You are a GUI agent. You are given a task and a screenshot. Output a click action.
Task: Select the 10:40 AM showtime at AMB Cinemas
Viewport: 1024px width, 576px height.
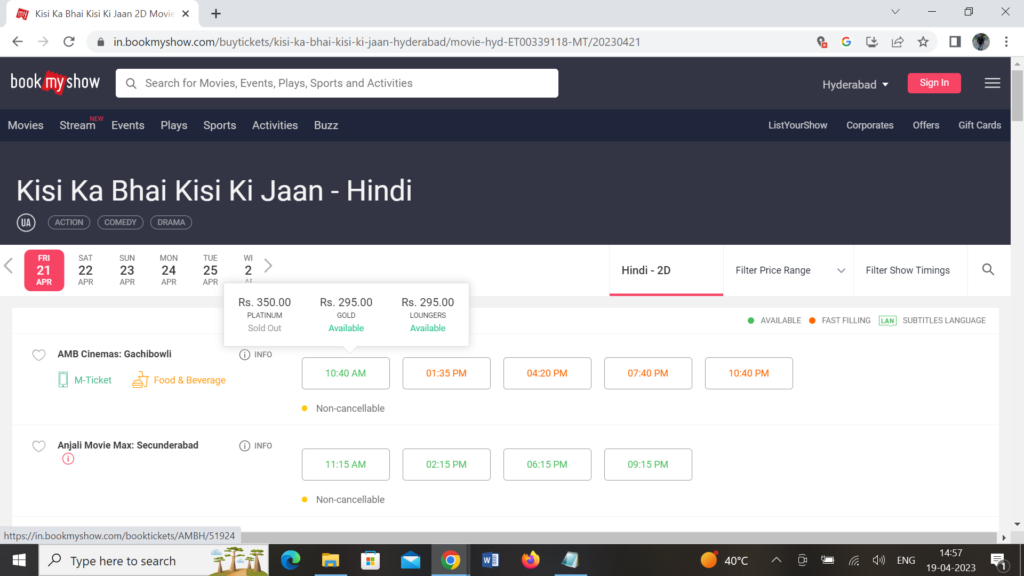(x=345, y=373)
